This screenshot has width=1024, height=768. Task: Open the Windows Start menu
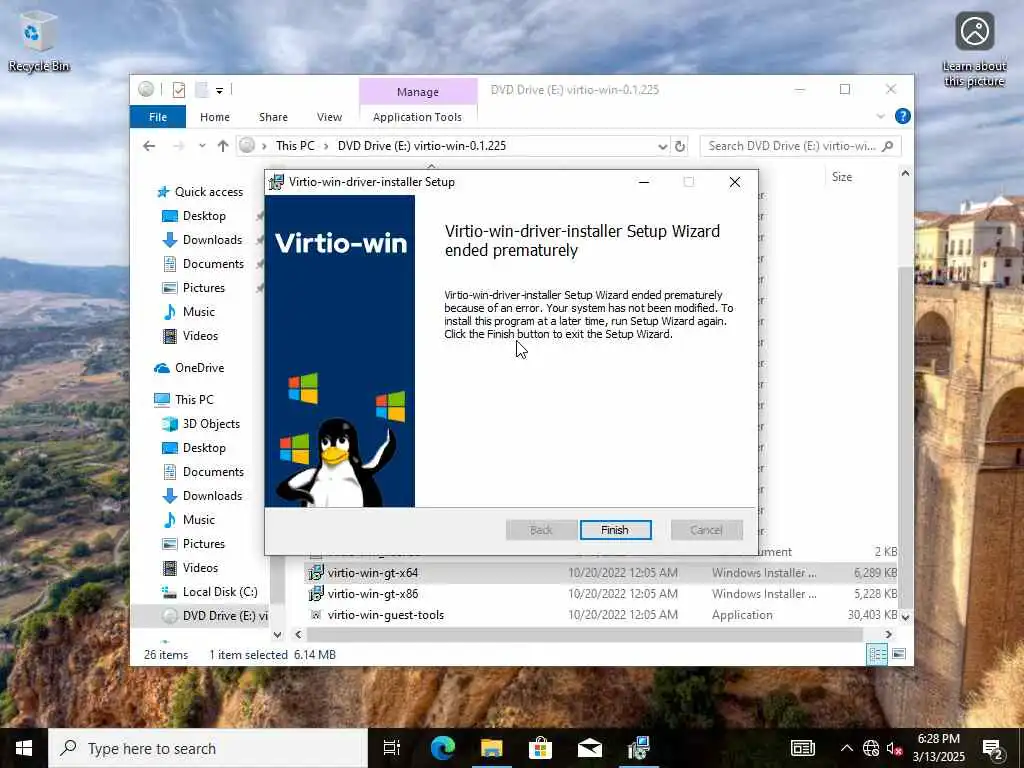[x=24, y=748]
